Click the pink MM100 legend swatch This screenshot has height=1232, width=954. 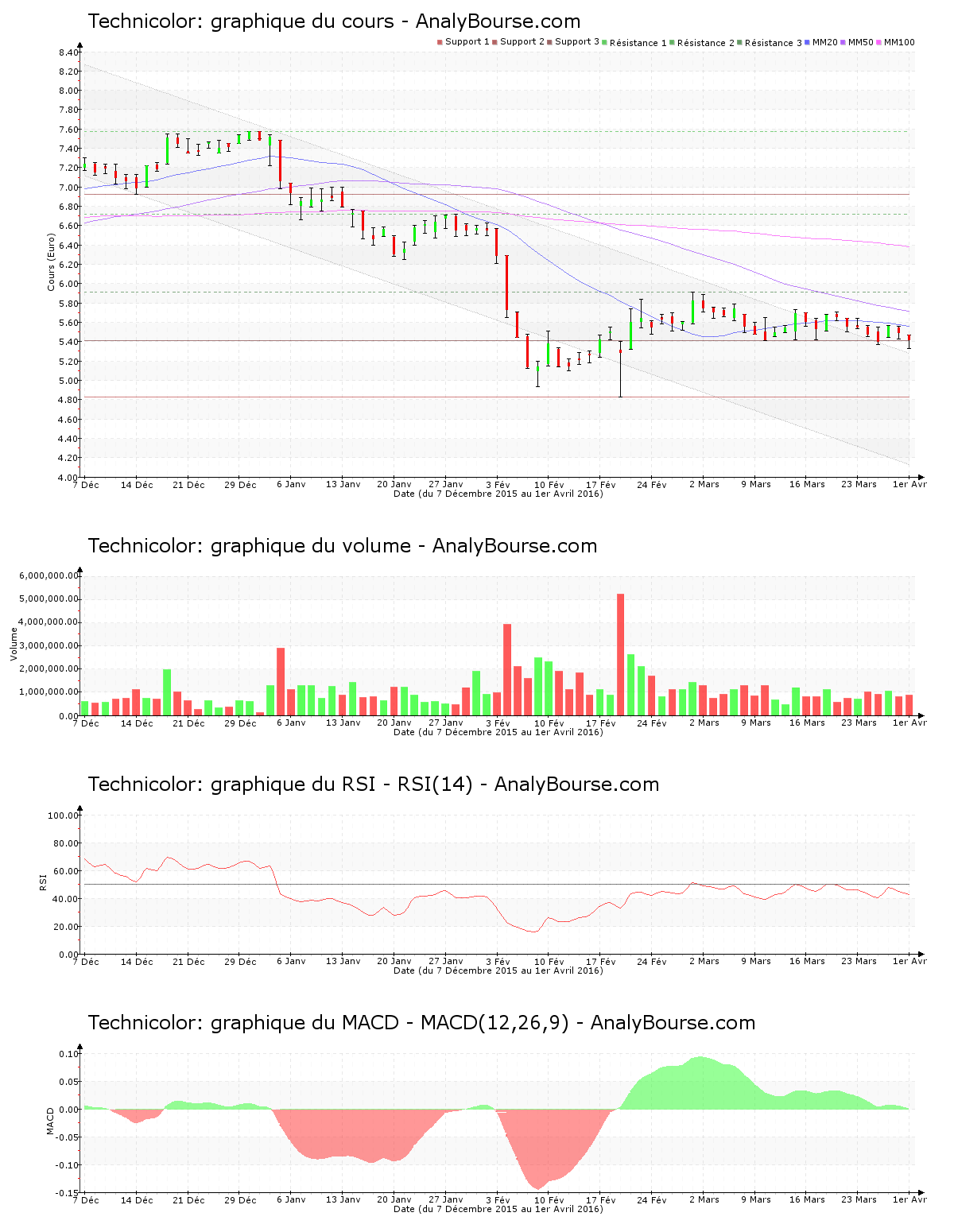click(879, 42)
